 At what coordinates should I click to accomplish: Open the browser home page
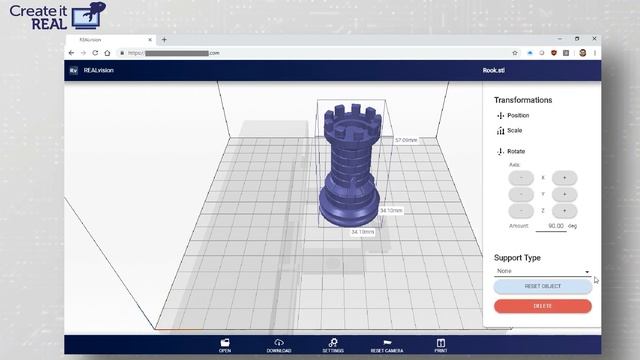tap(107, 53)
